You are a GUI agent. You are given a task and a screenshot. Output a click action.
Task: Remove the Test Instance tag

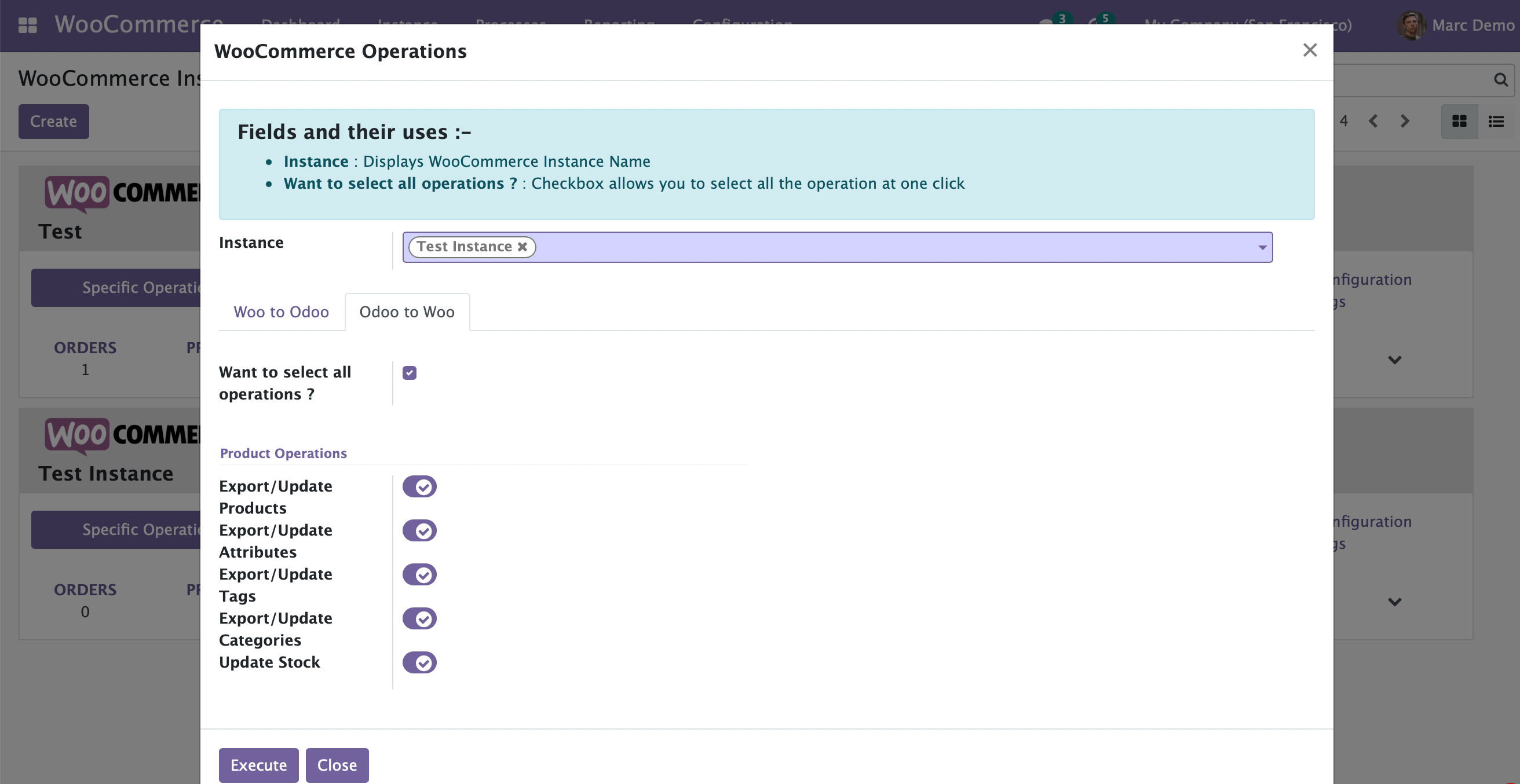(522, 247)
